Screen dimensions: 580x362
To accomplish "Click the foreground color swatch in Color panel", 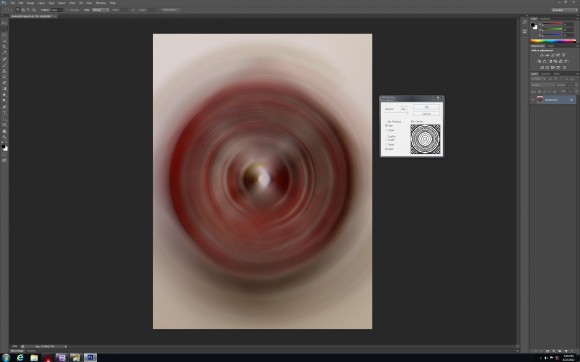I will tap(533, 25).
